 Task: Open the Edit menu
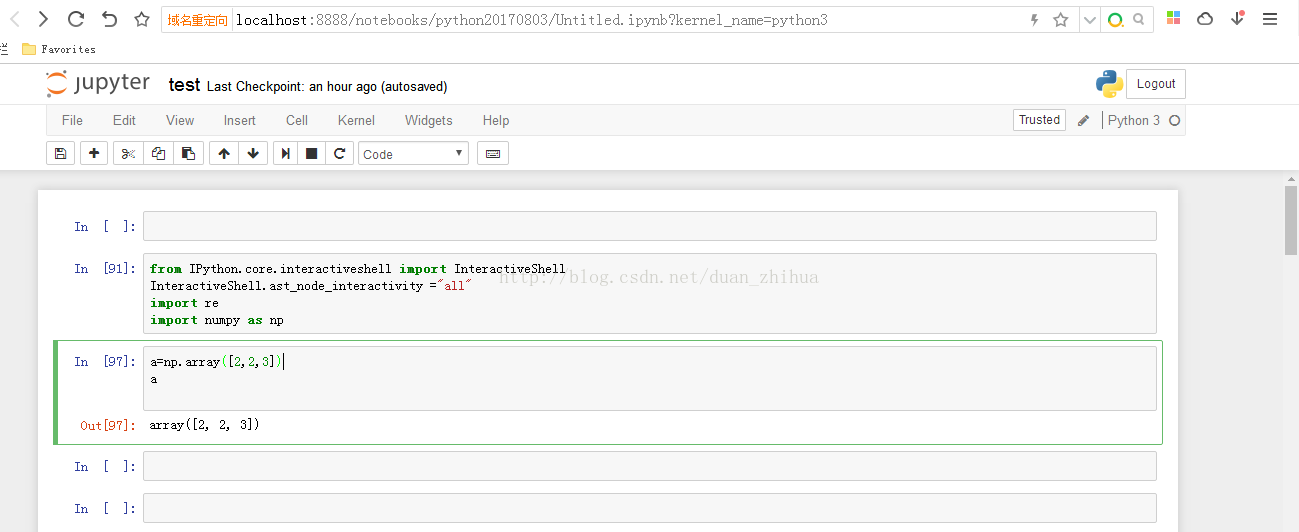pyautogui.click(x=124, y=120)
